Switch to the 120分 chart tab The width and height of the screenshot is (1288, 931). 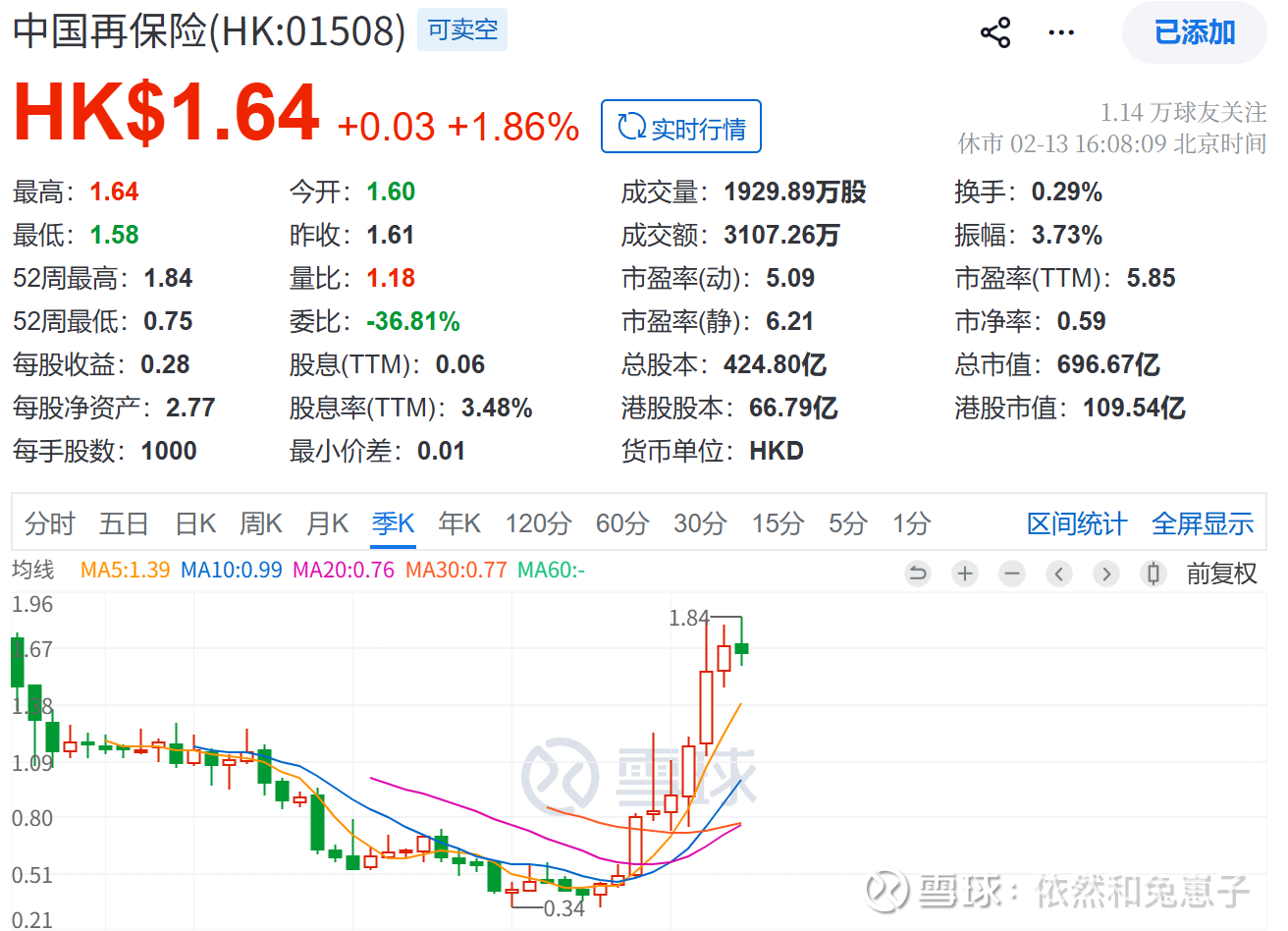(x=538, y=524)
